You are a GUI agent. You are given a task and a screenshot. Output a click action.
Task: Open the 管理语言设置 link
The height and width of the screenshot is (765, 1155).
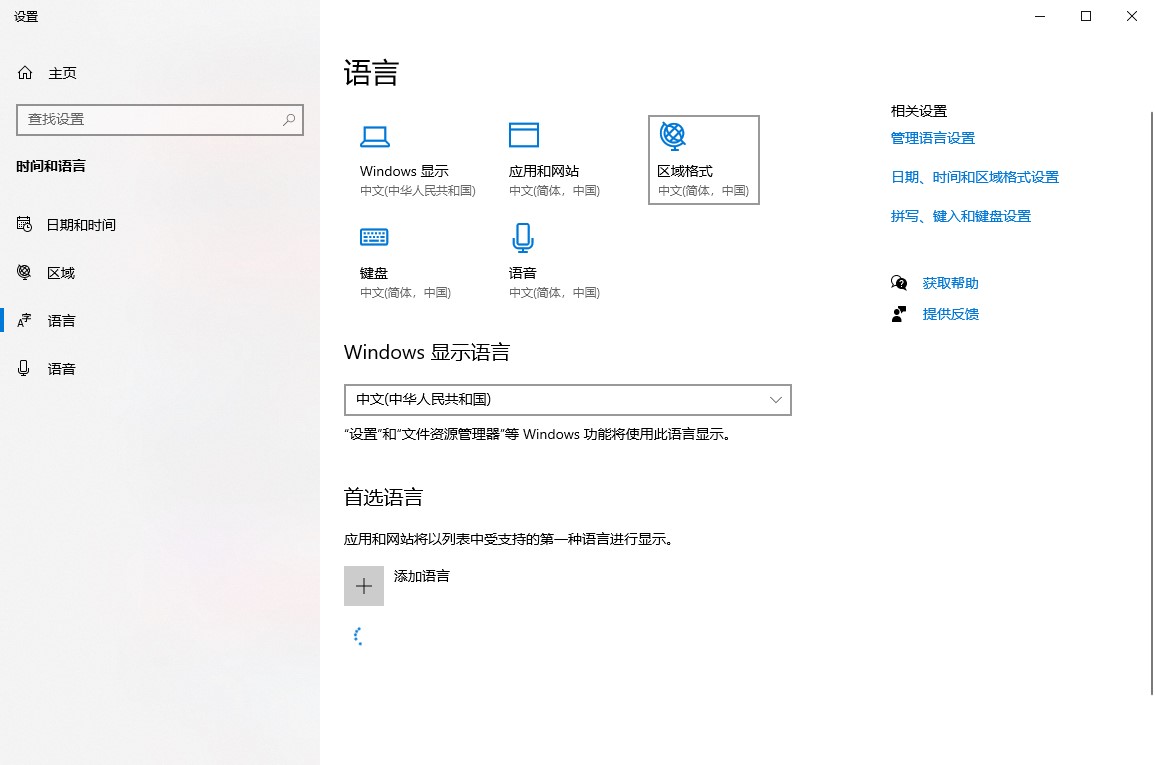tap(932, 138)
